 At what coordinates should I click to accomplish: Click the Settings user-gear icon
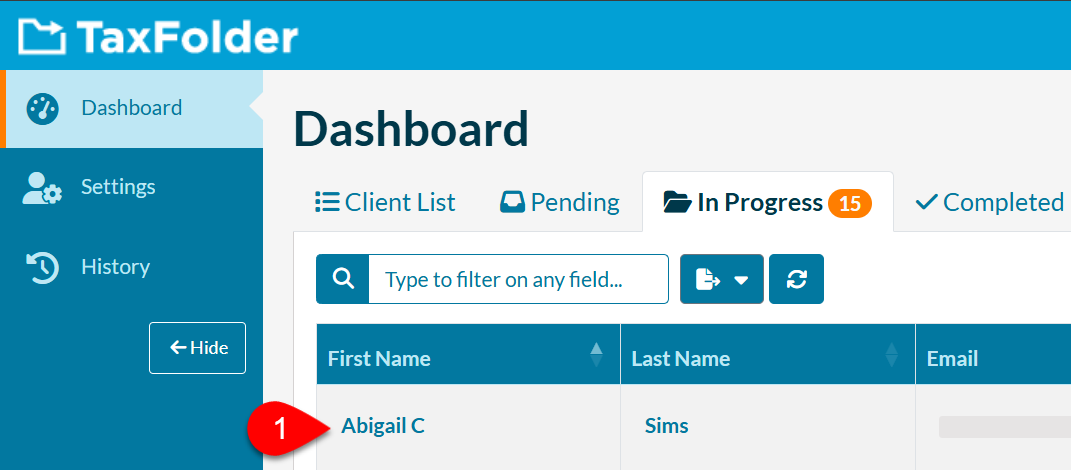point(42,187)
